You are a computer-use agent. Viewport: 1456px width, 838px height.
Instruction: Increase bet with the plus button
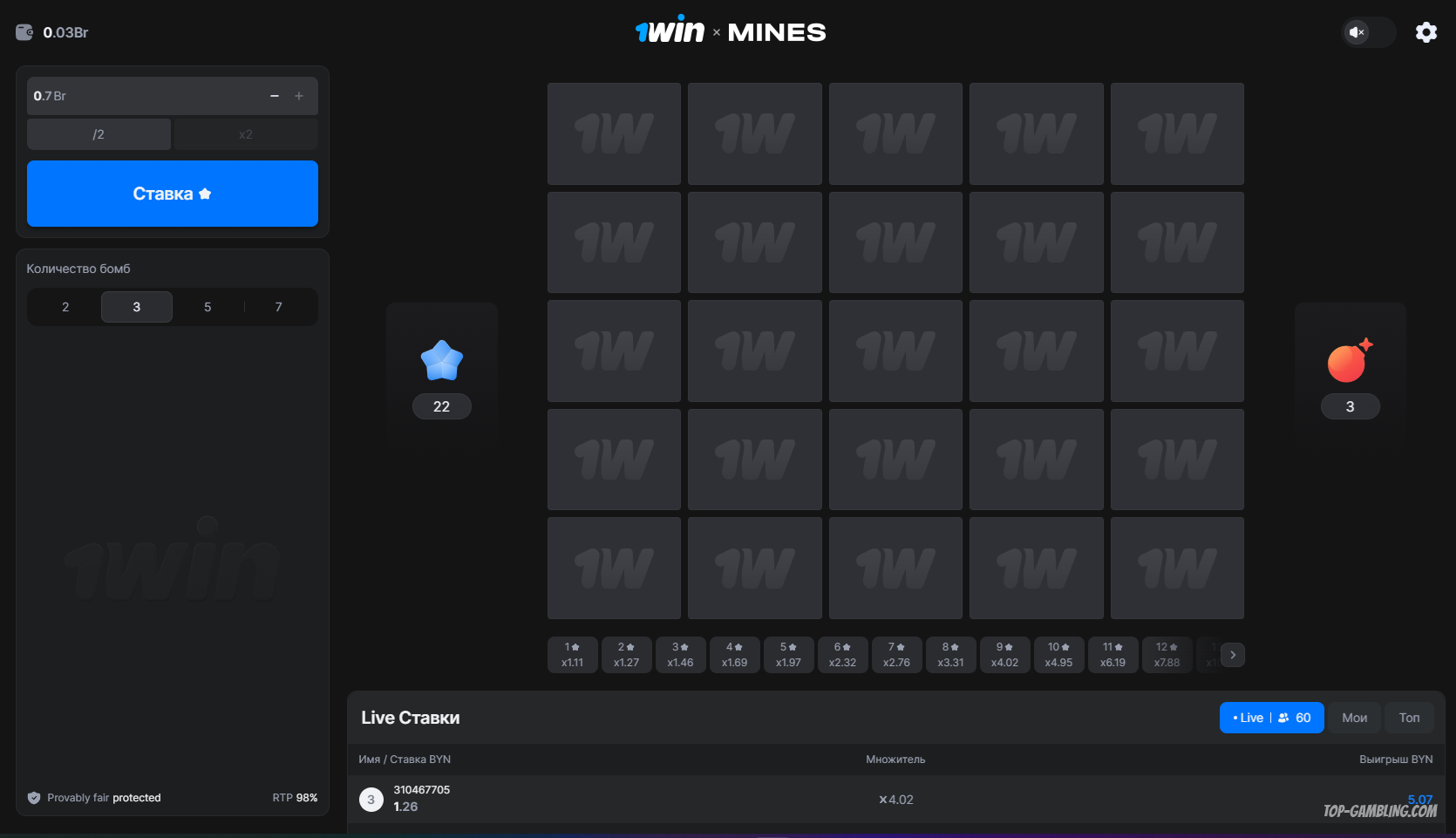pos(299,96)
